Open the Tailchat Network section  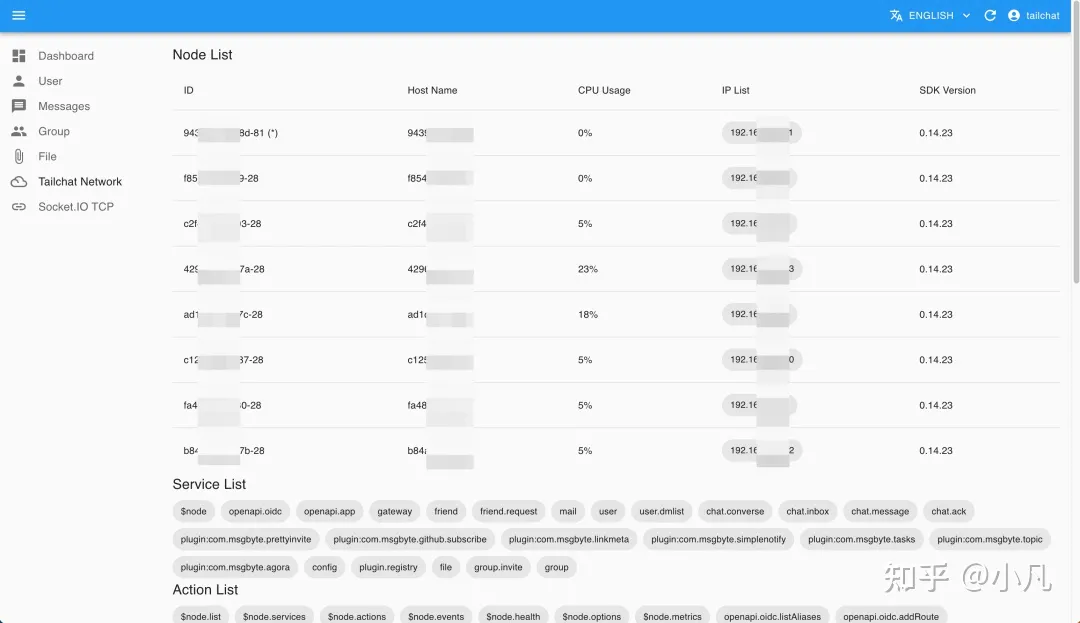[x=80, y=181]
